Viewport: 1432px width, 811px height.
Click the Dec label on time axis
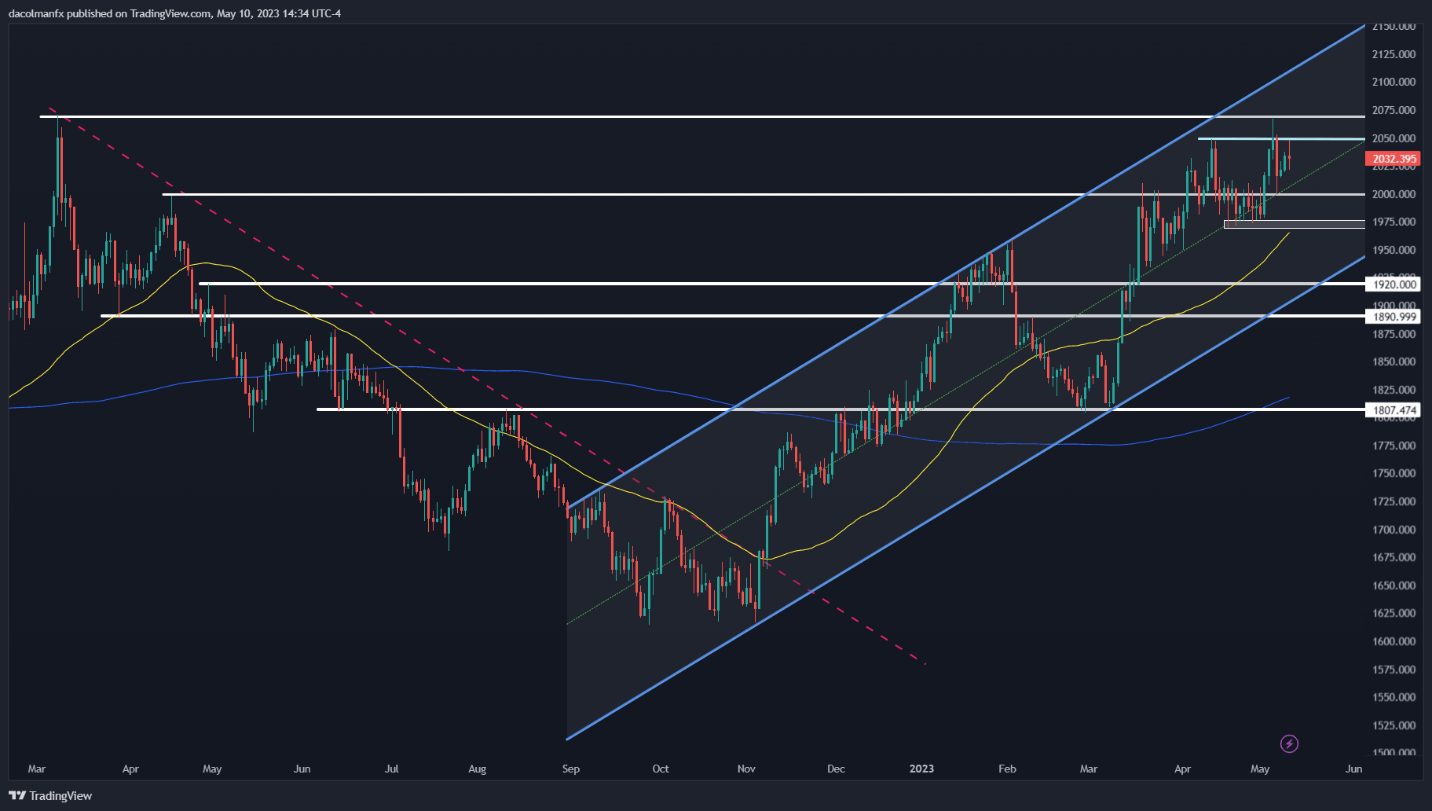pyautogui.click(x=836, y=770)
